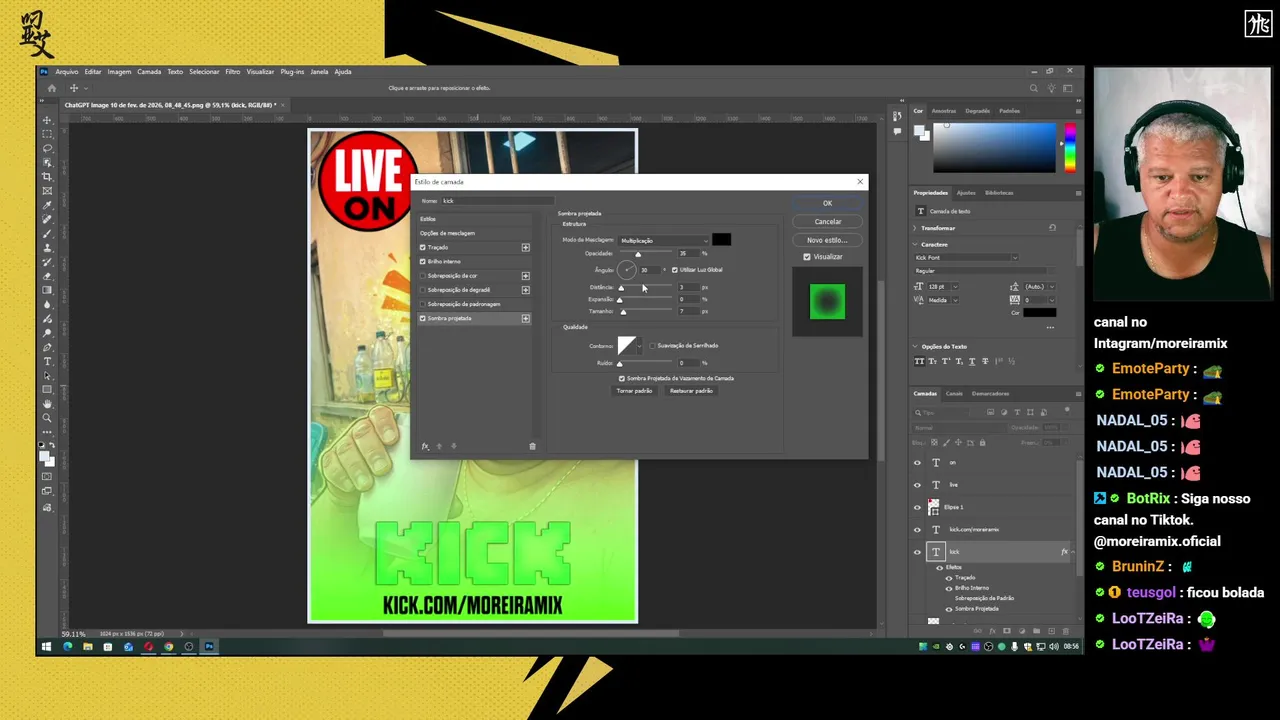Open the Windows Start menu
The height and width of the screenshot is (720, 1280).
(46, 647)
